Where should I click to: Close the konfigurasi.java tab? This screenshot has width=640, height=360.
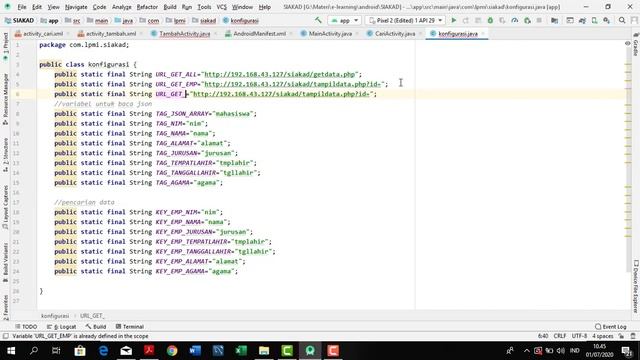coord(483,34)
